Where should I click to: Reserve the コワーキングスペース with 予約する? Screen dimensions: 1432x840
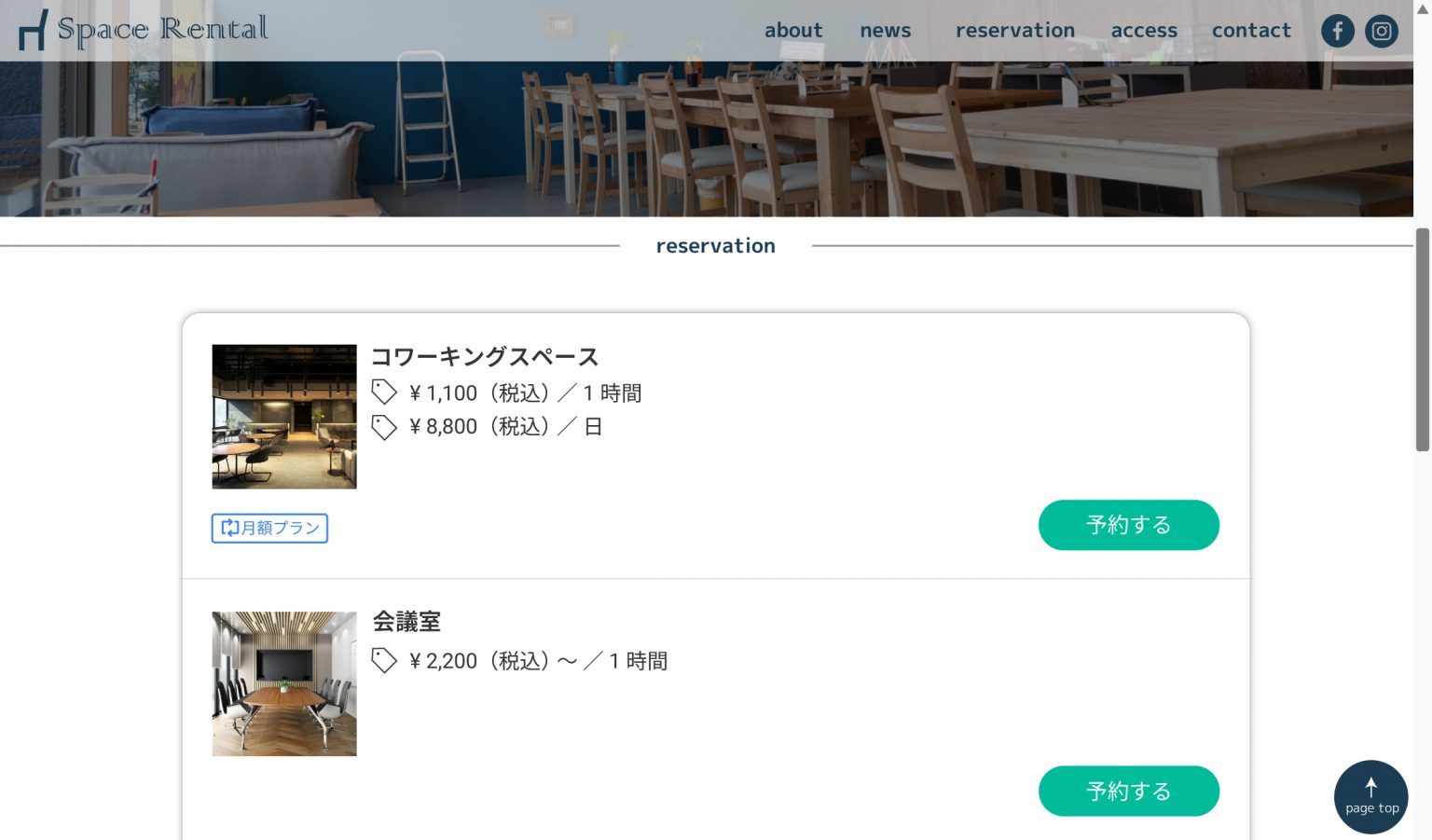tap(1128, 525)
